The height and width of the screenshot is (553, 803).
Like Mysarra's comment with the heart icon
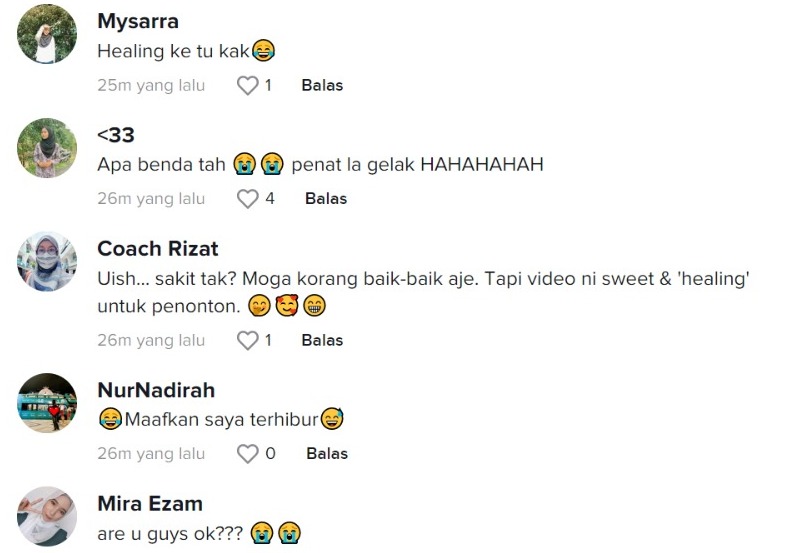(247, 85)
